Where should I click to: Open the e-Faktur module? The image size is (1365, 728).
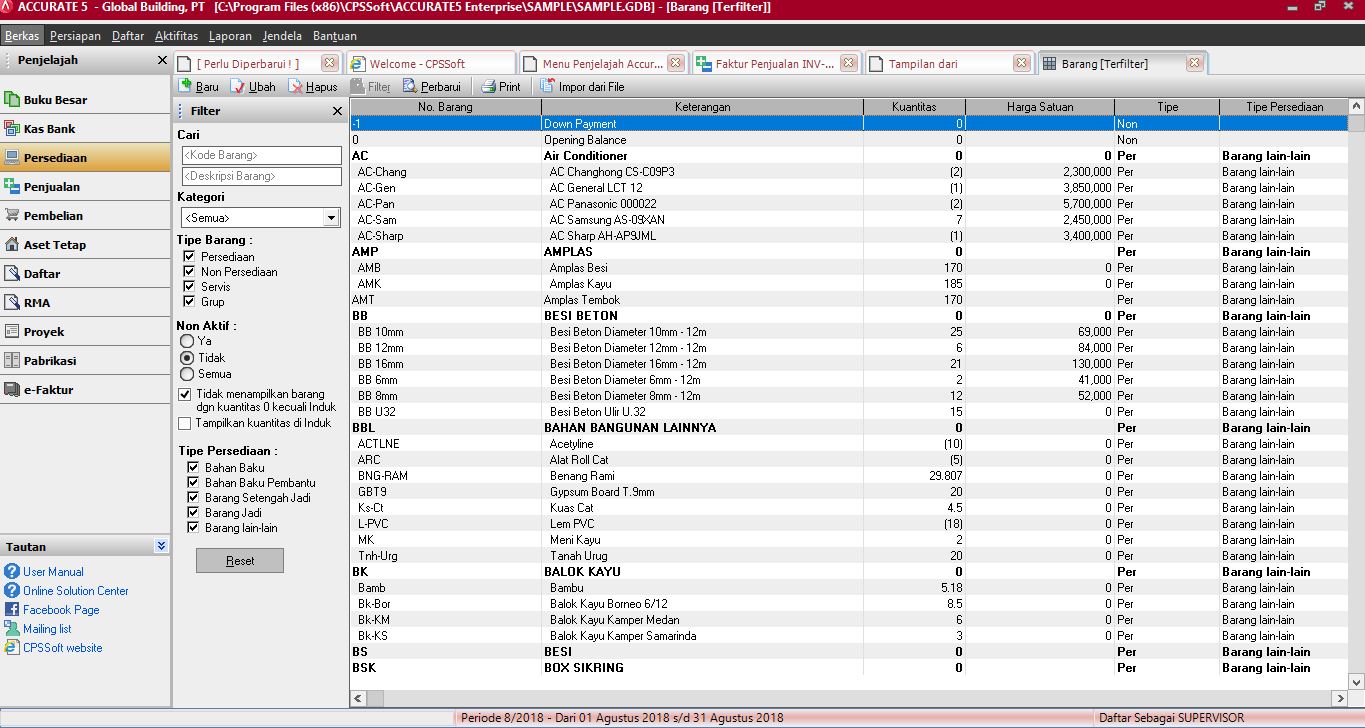[x=48, y=390]
